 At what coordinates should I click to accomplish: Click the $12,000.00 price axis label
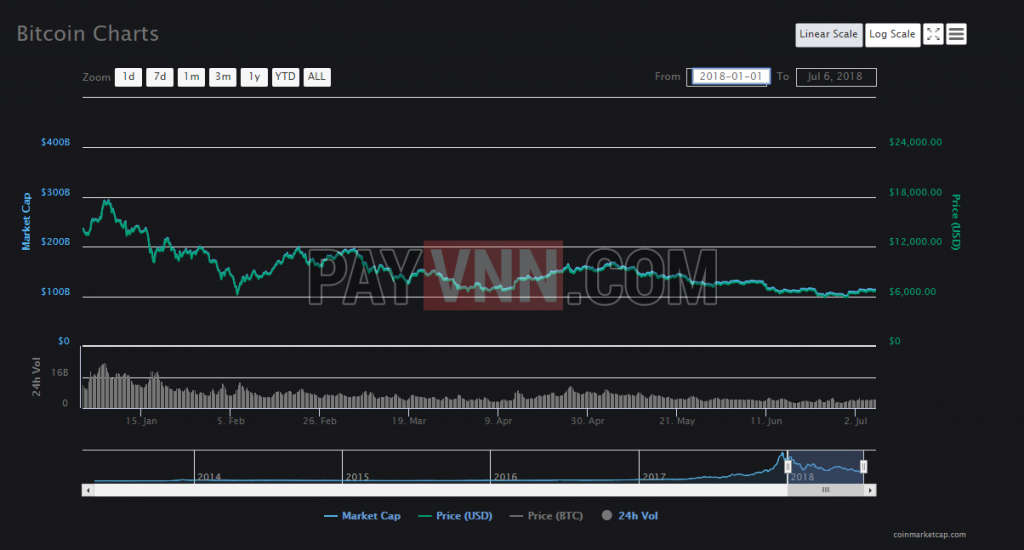tap(916, 242)
